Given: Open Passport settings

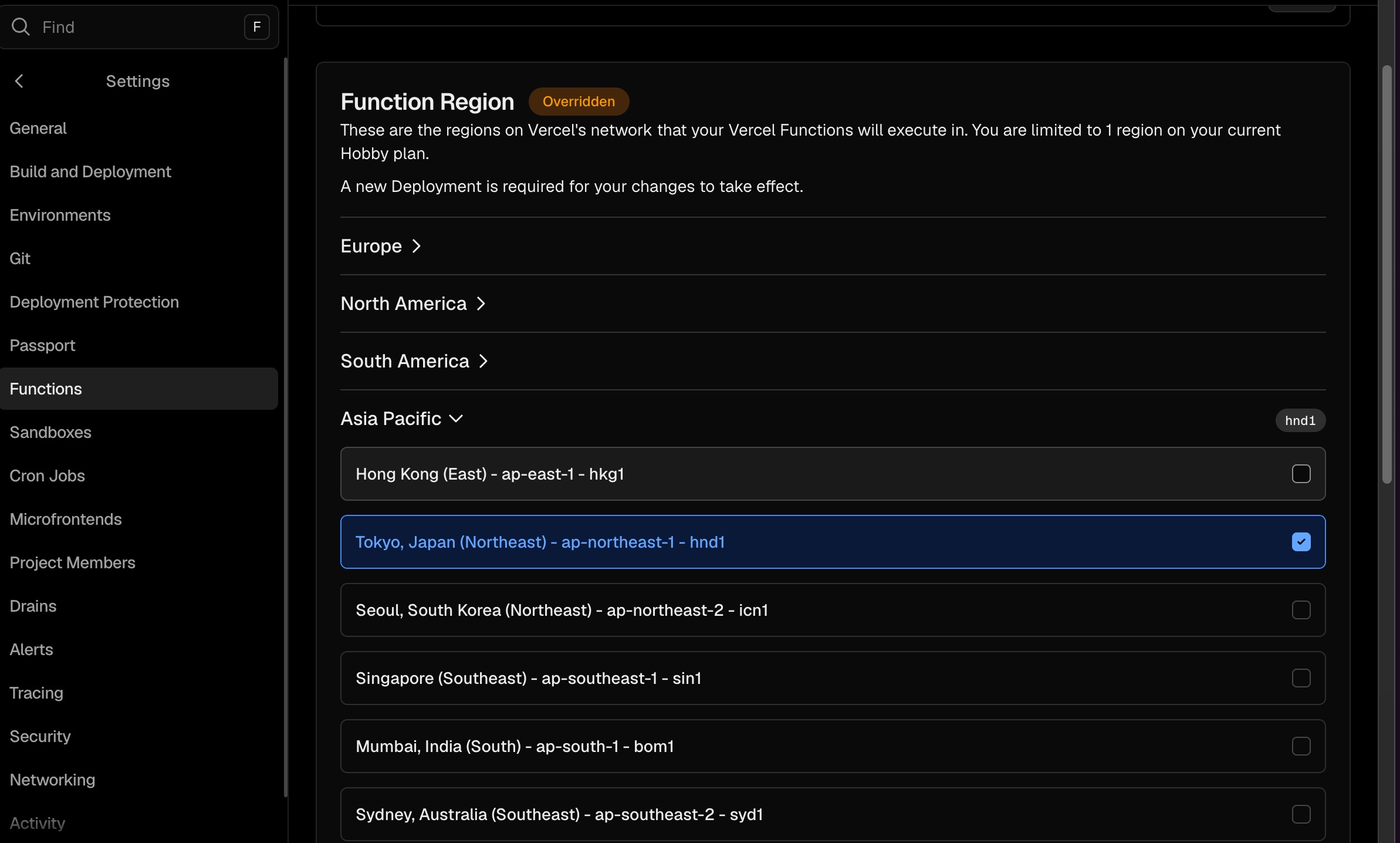Looking at the screenshot, I should (x=42, y=345).
